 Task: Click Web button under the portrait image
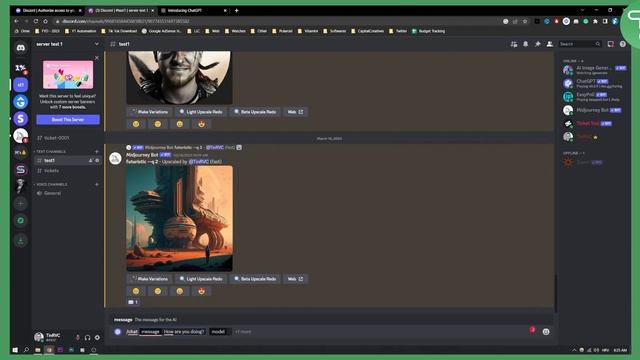click(x=296, y=112)
